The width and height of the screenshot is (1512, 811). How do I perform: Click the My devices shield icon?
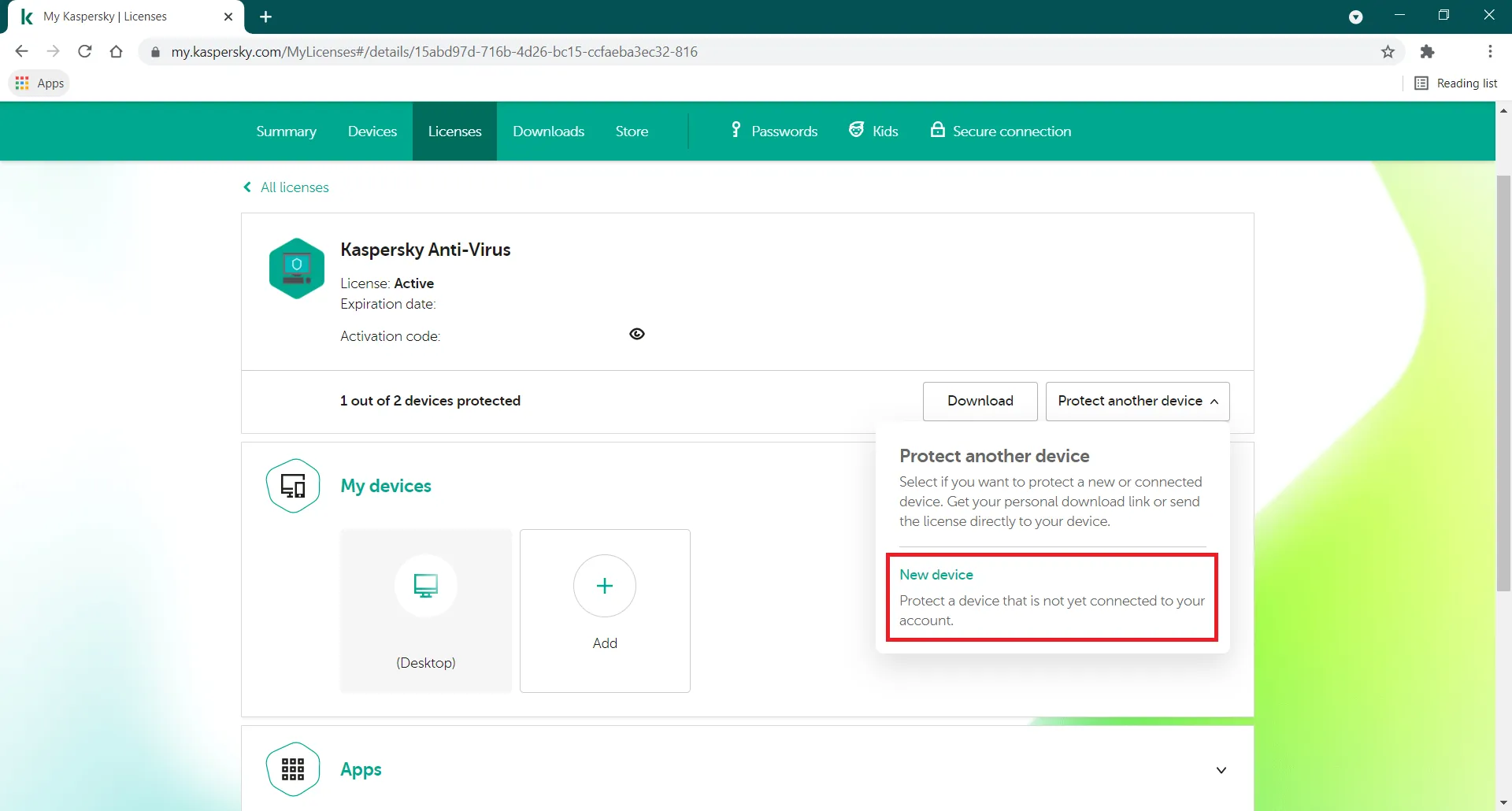point(293,485)
